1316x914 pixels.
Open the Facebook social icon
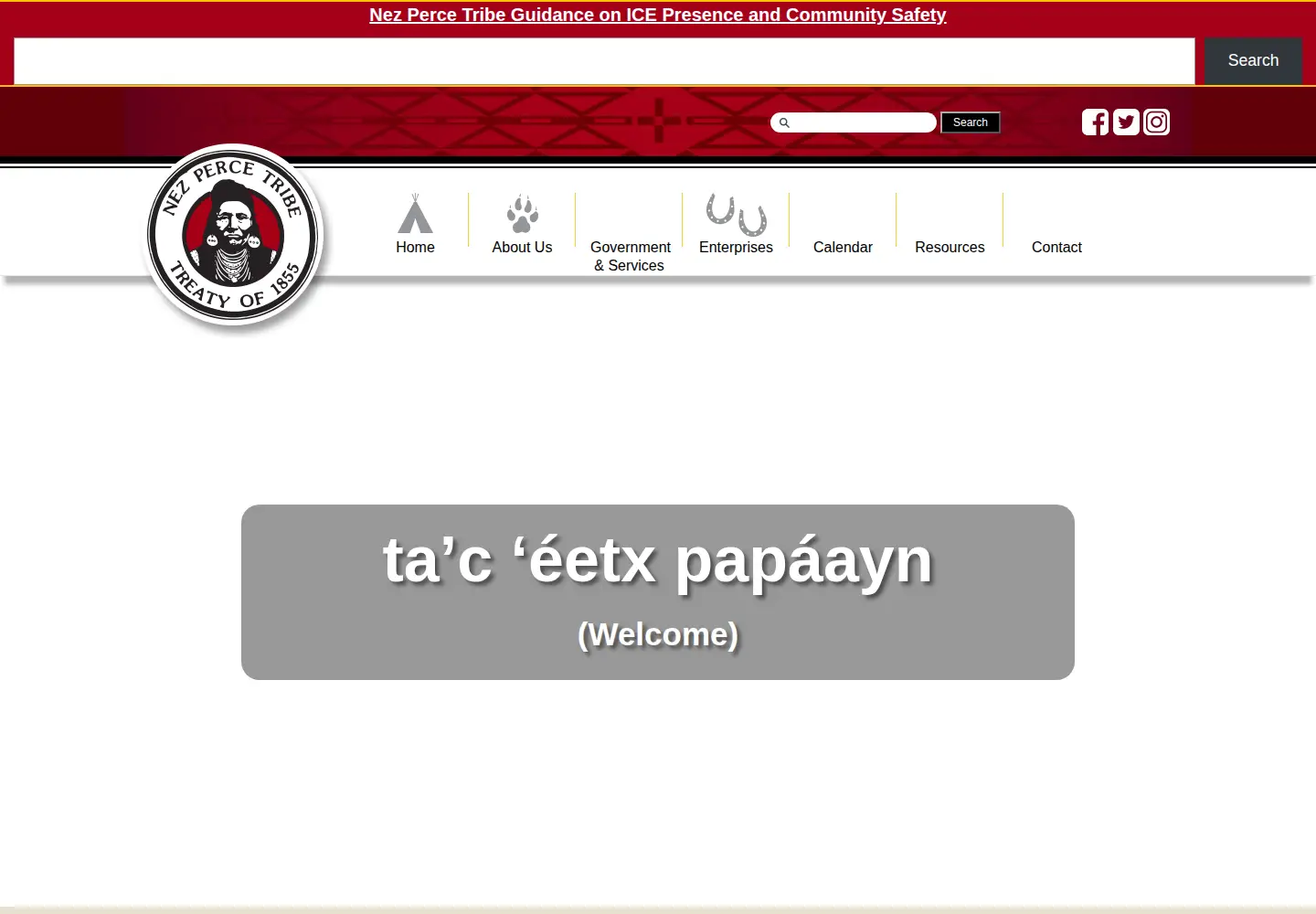[x=1095, y=122]
